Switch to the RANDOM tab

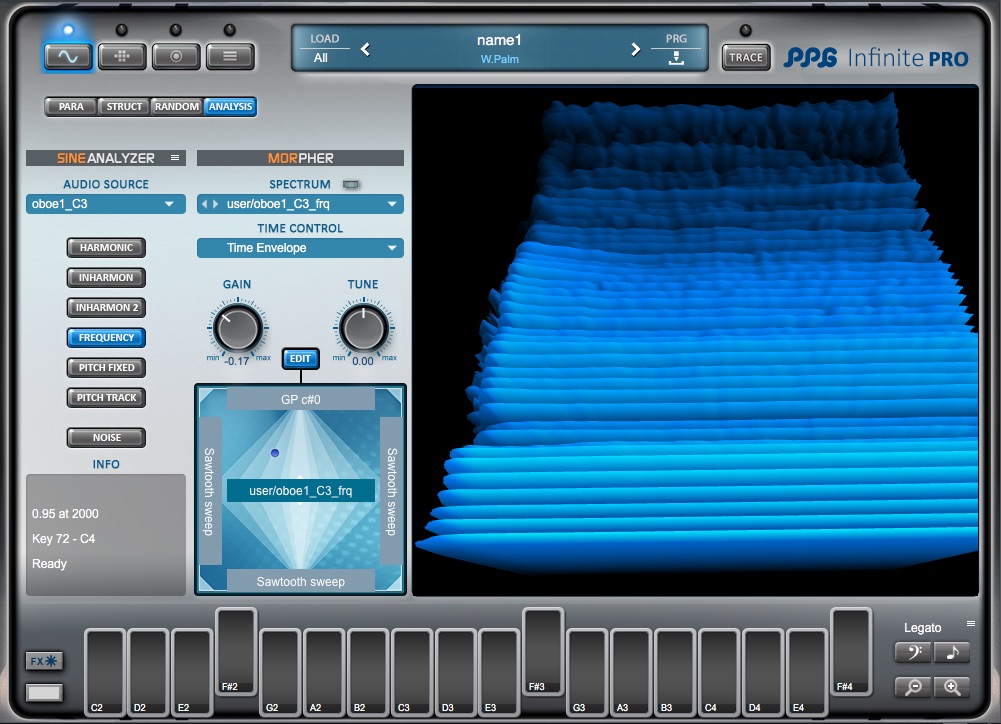click(x=177, y=107)
